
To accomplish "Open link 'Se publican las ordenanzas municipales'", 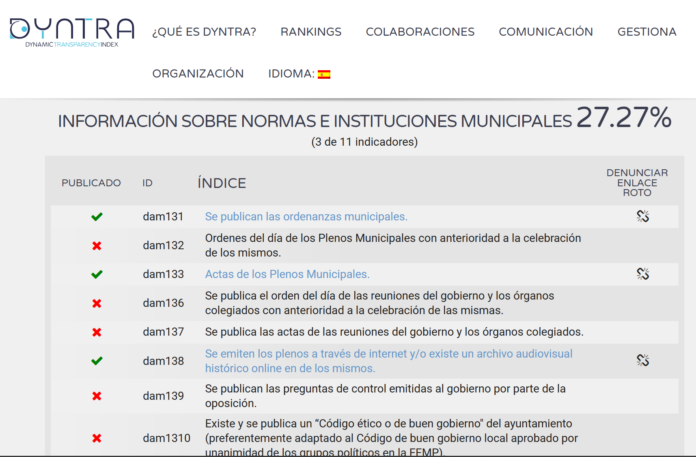I will [x=306, y=217].
